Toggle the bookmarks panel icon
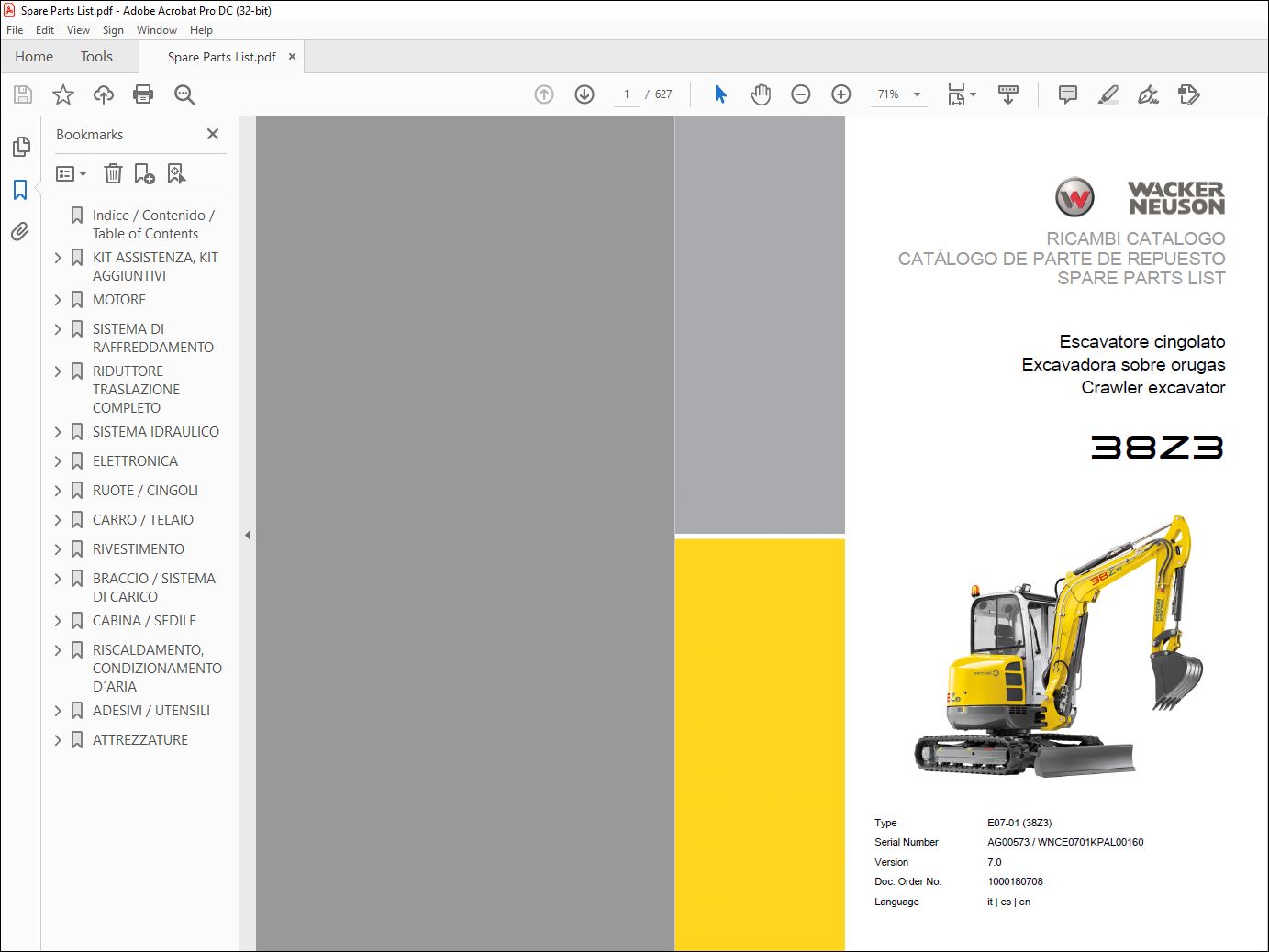 20,190
